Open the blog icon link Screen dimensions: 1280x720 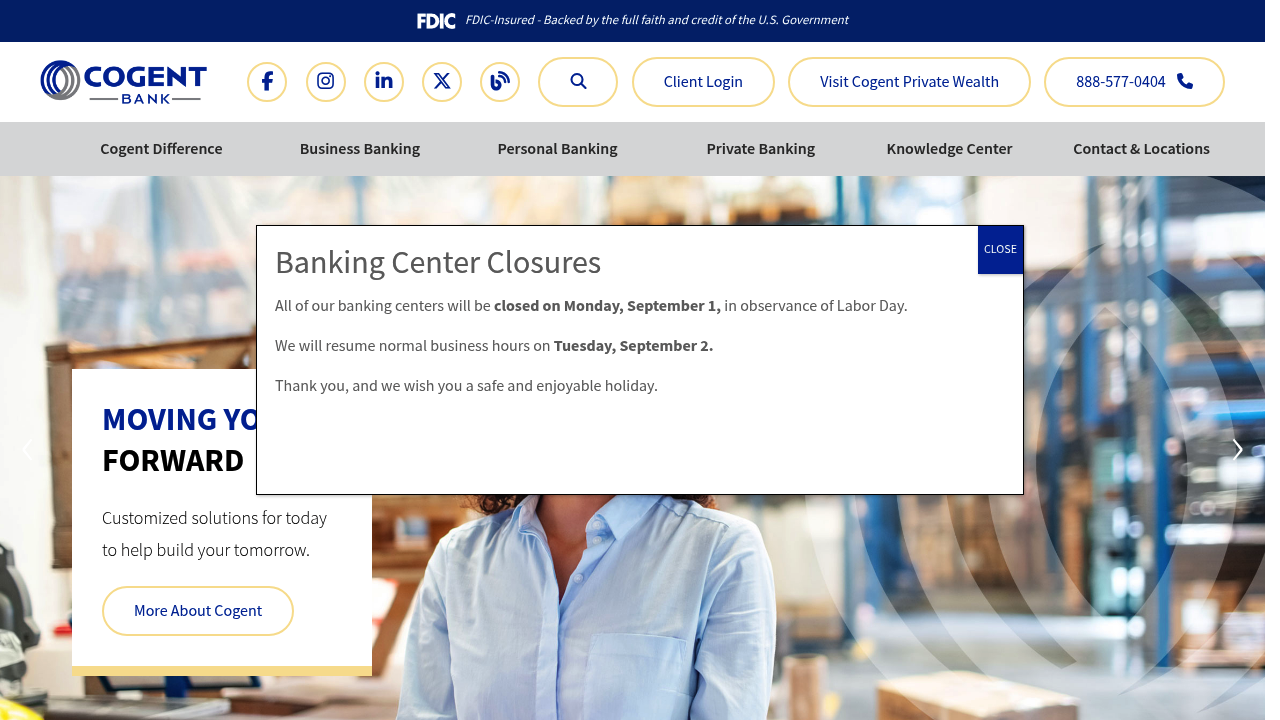[x=500, y=82]
